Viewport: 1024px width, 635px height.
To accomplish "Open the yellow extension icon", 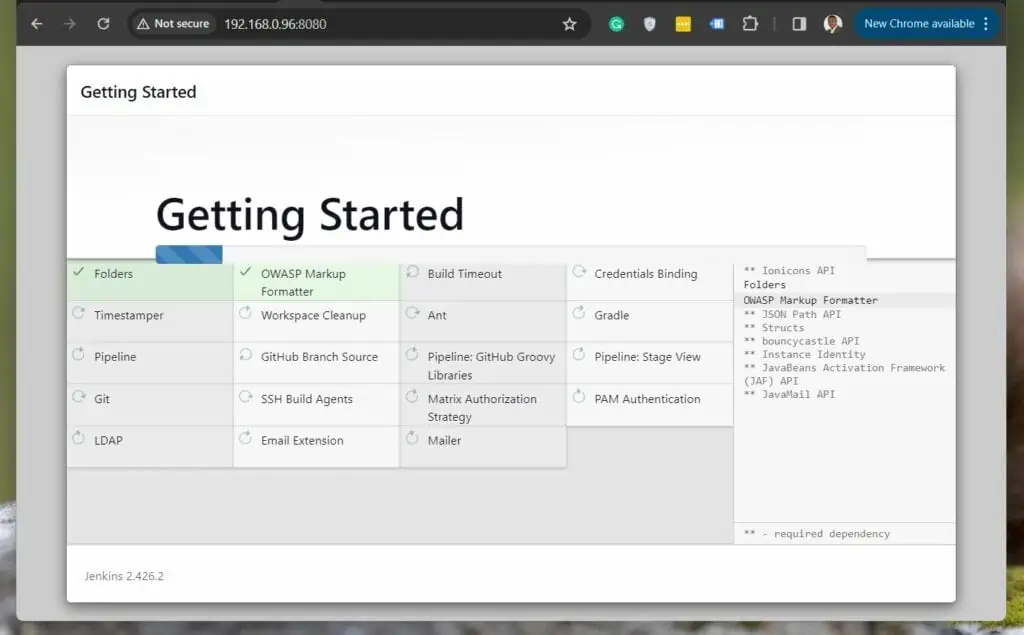I will pos(683,24).
